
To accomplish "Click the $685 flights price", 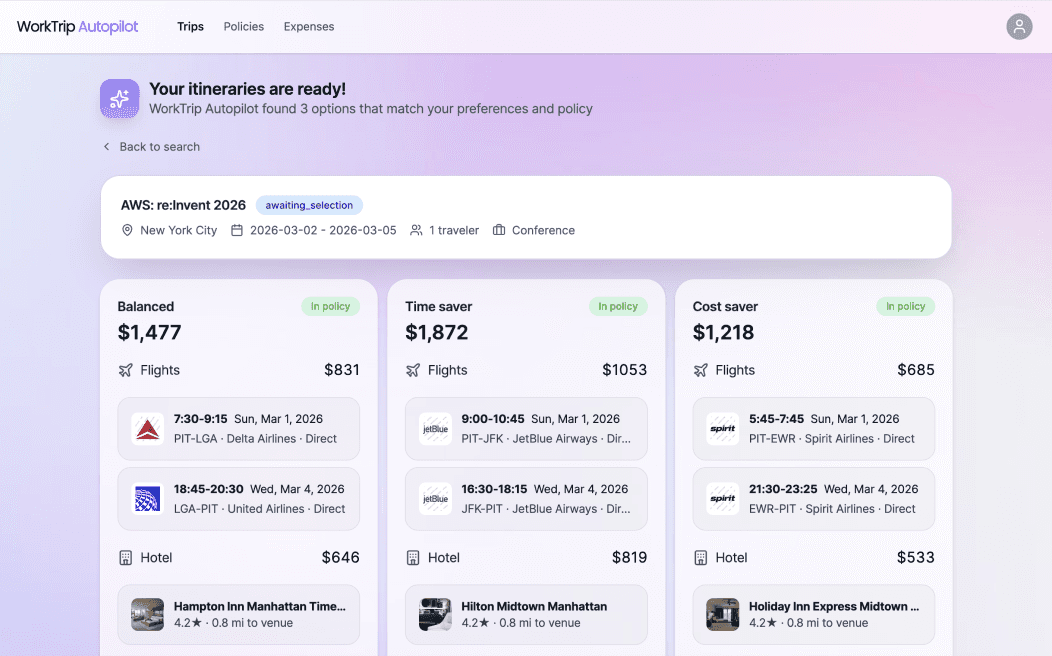I will (x=916, y=370).
